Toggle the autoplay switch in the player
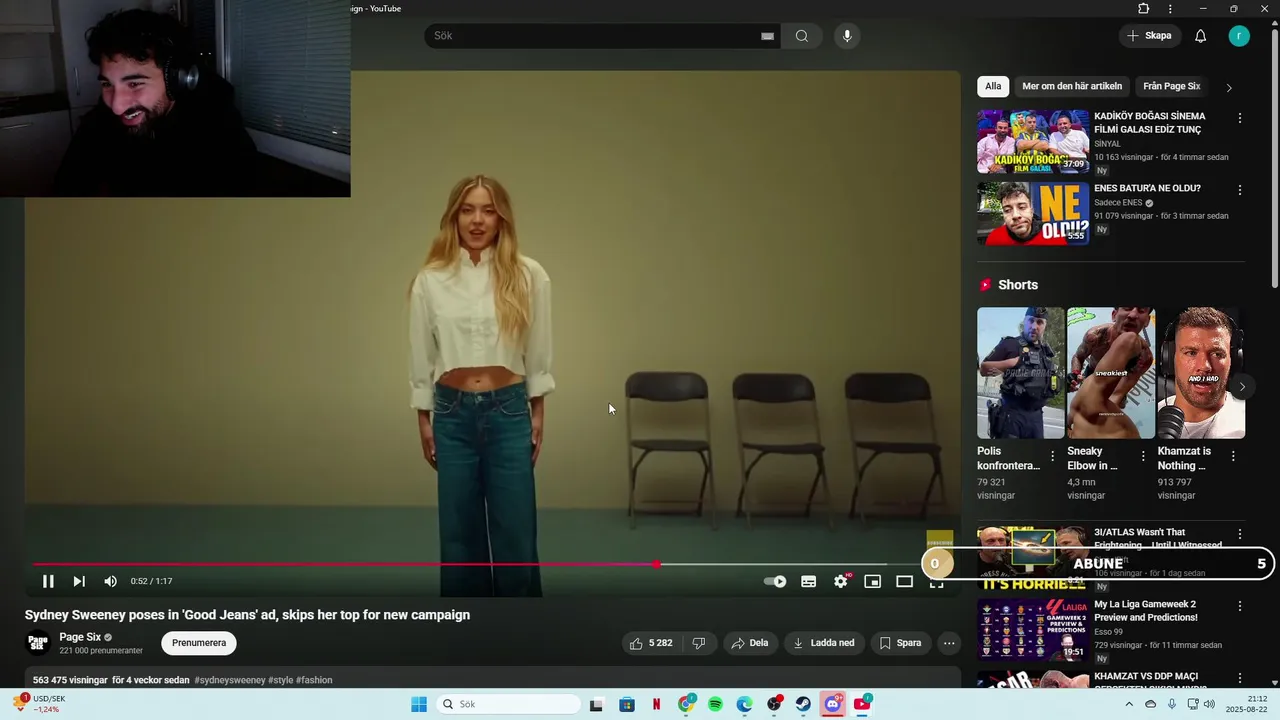Viewport: 1280px width, 720px height. [775, 581]
